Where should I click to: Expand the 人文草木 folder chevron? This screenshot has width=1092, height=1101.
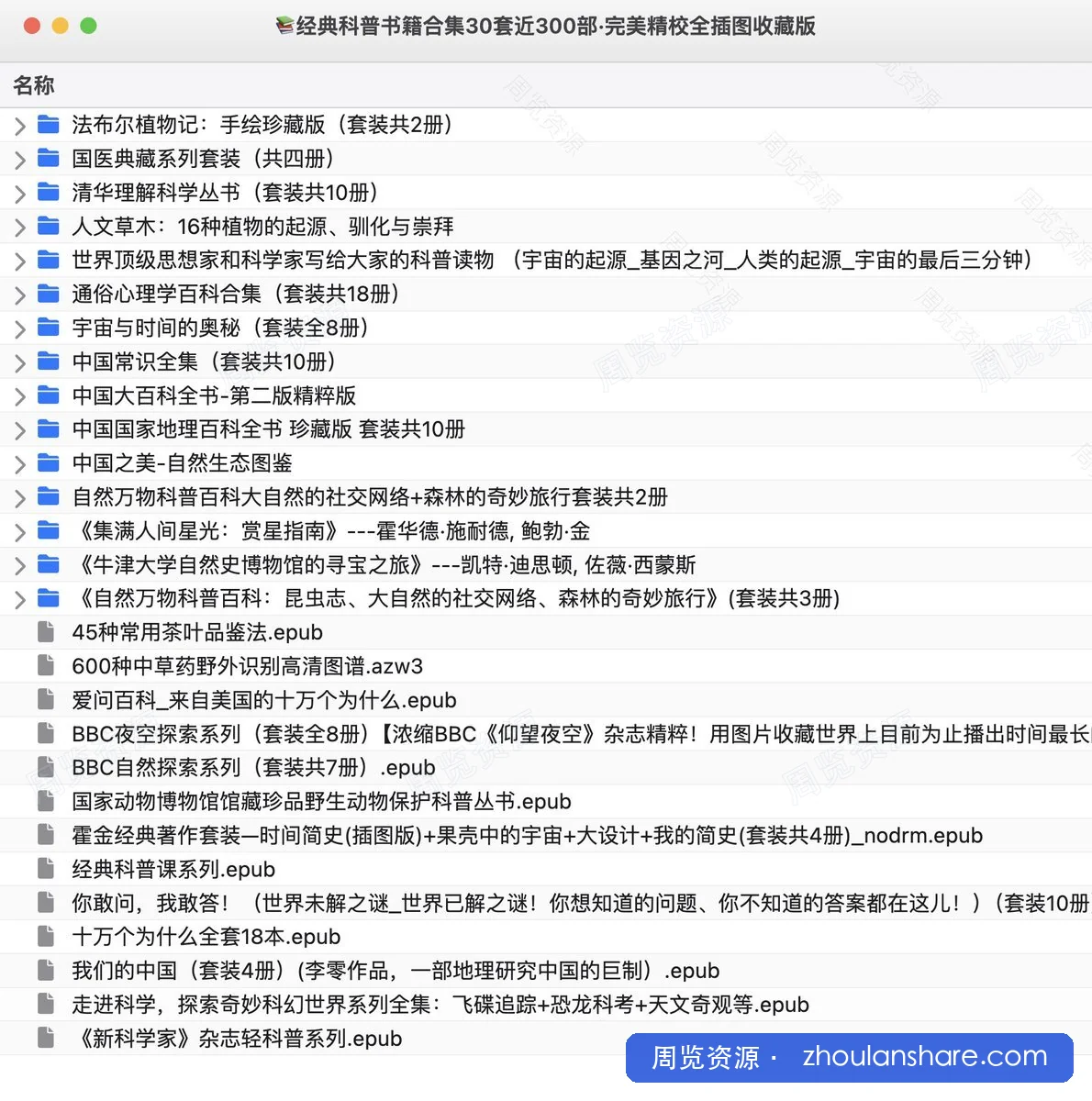(x=19, y=228)
